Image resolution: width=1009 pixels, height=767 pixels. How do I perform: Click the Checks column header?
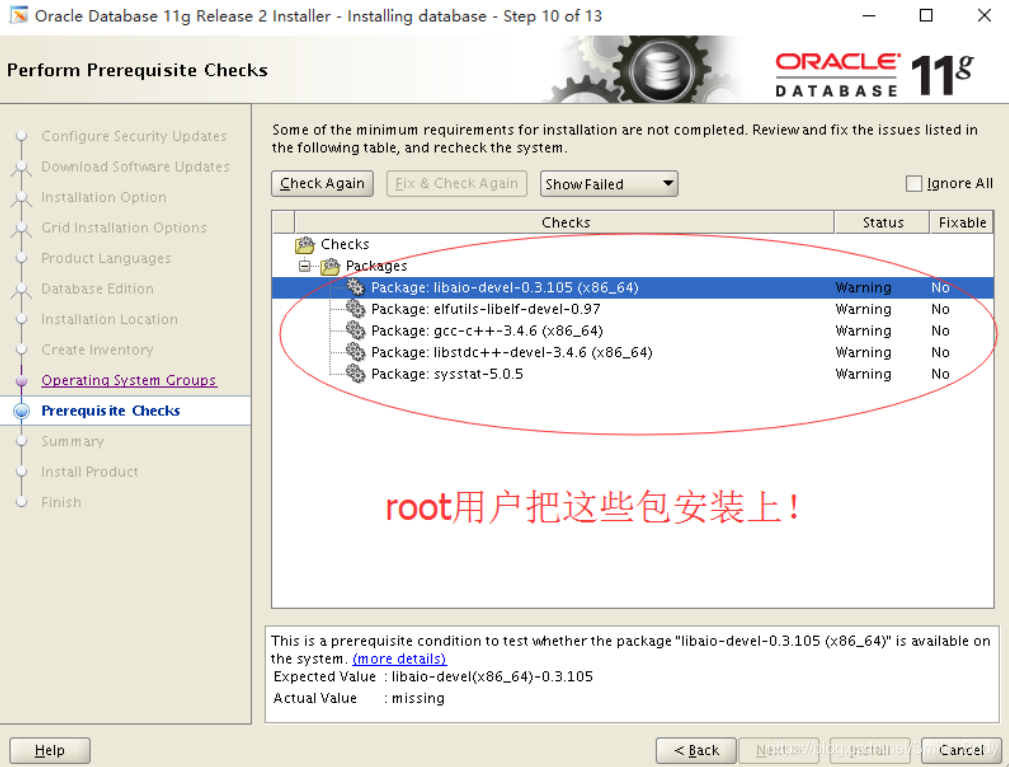click(565, 222)
